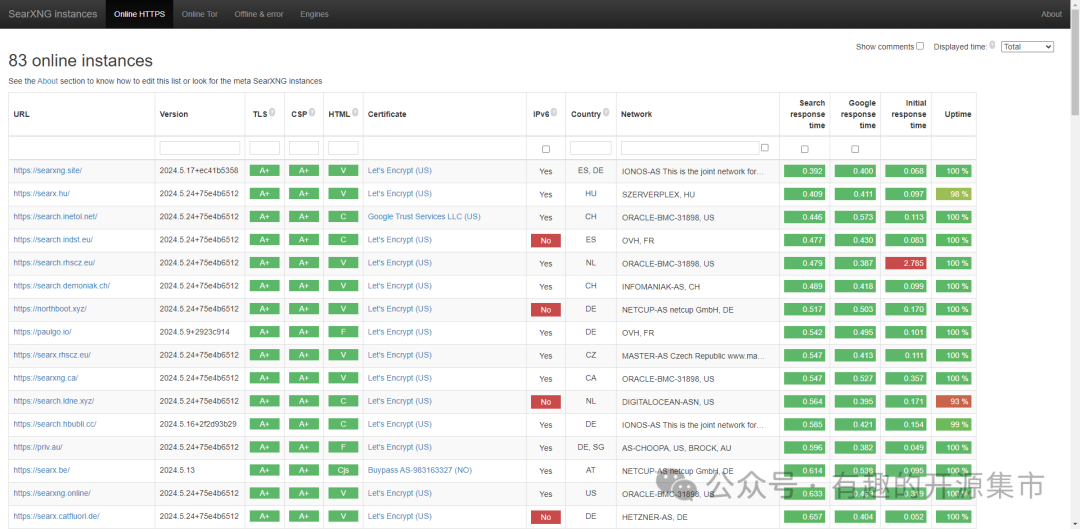Open the Online HTTPS tab

pos(139,14)
